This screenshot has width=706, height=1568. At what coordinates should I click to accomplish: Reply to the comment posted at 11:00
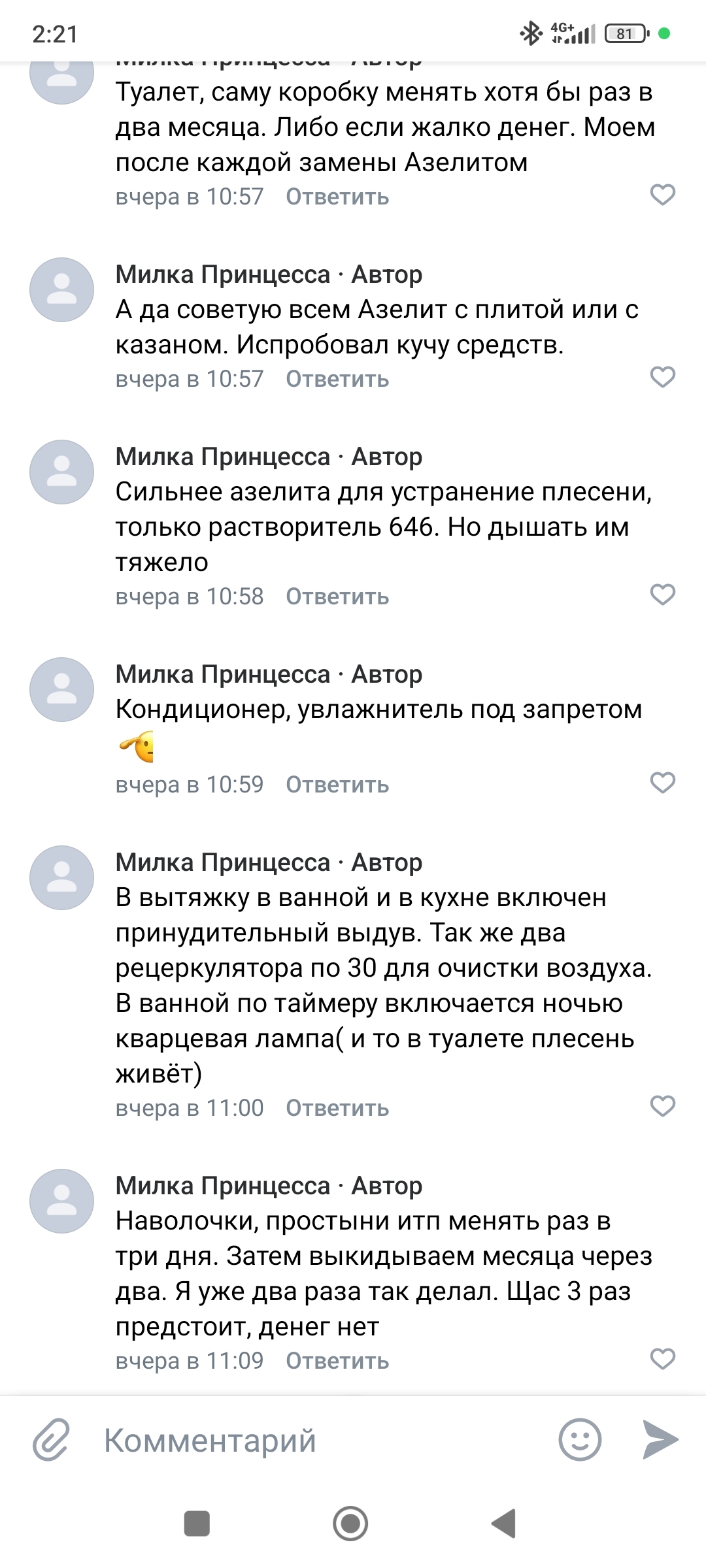(x=337, y=1108)
